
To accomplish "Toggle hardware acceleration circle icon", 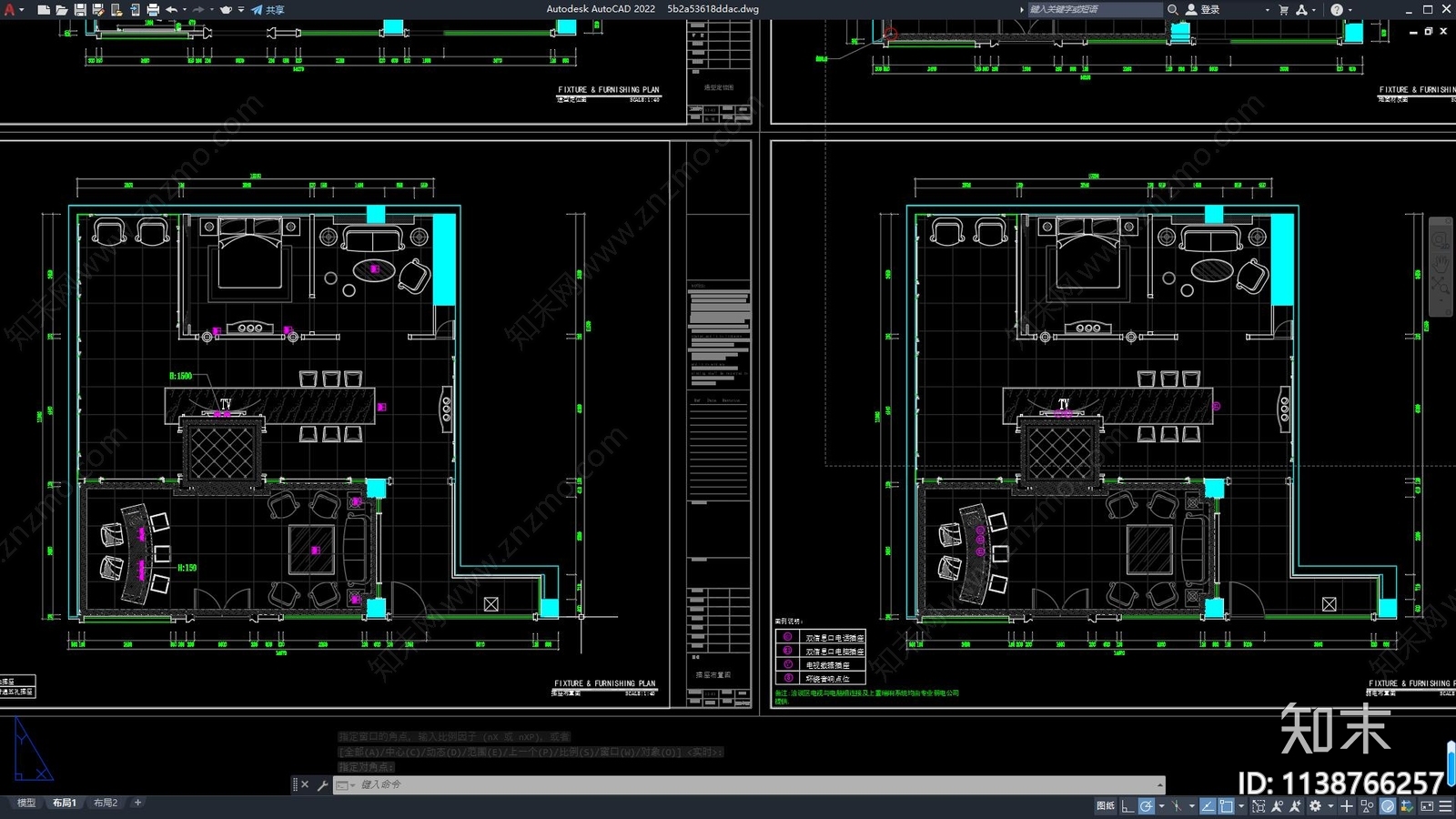I will (x=1388, y=805).
